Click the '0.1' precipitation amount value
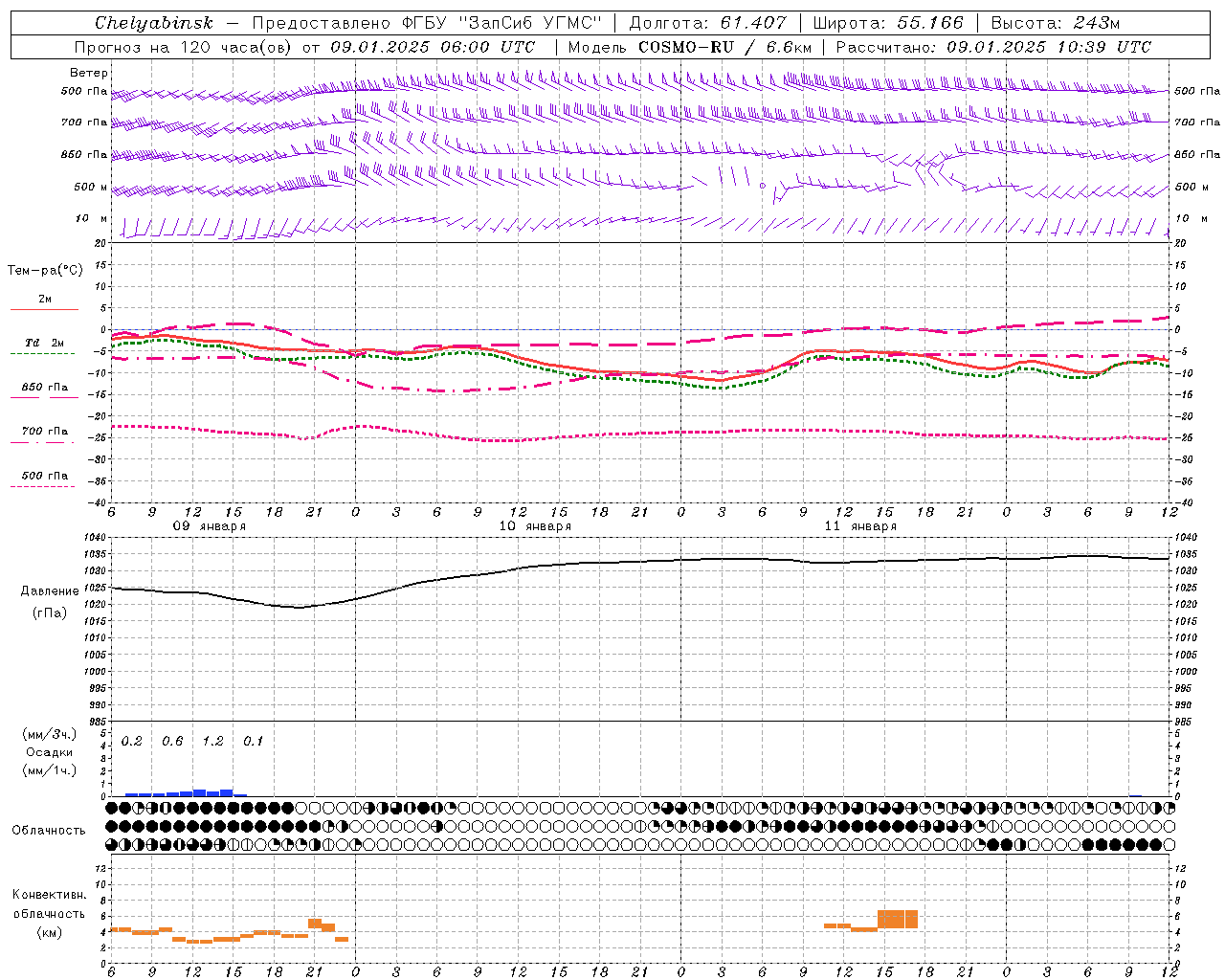This screenshot has width=1225, height=980. (x=253, y=741)
